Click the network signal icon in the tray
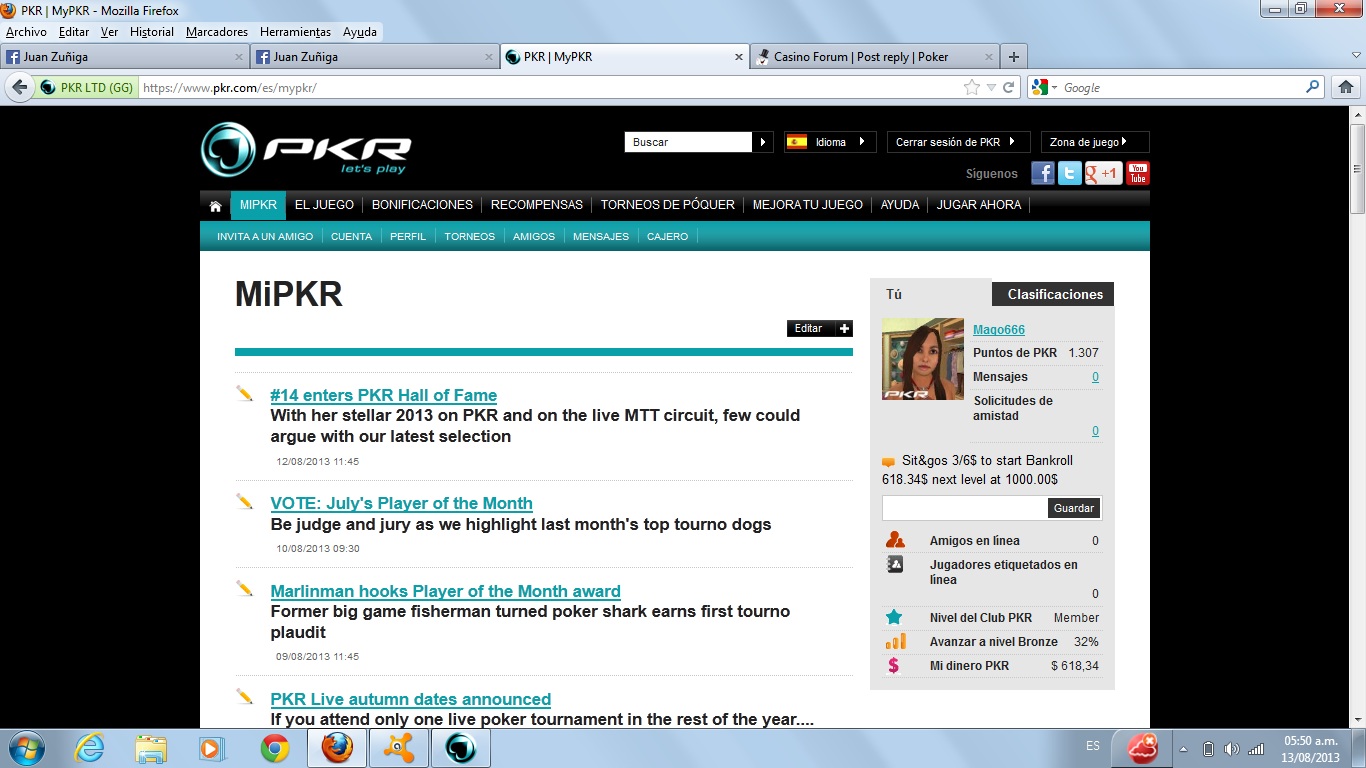The width and height of the screenshot is (1366, 768). [x=1255, y=748]
